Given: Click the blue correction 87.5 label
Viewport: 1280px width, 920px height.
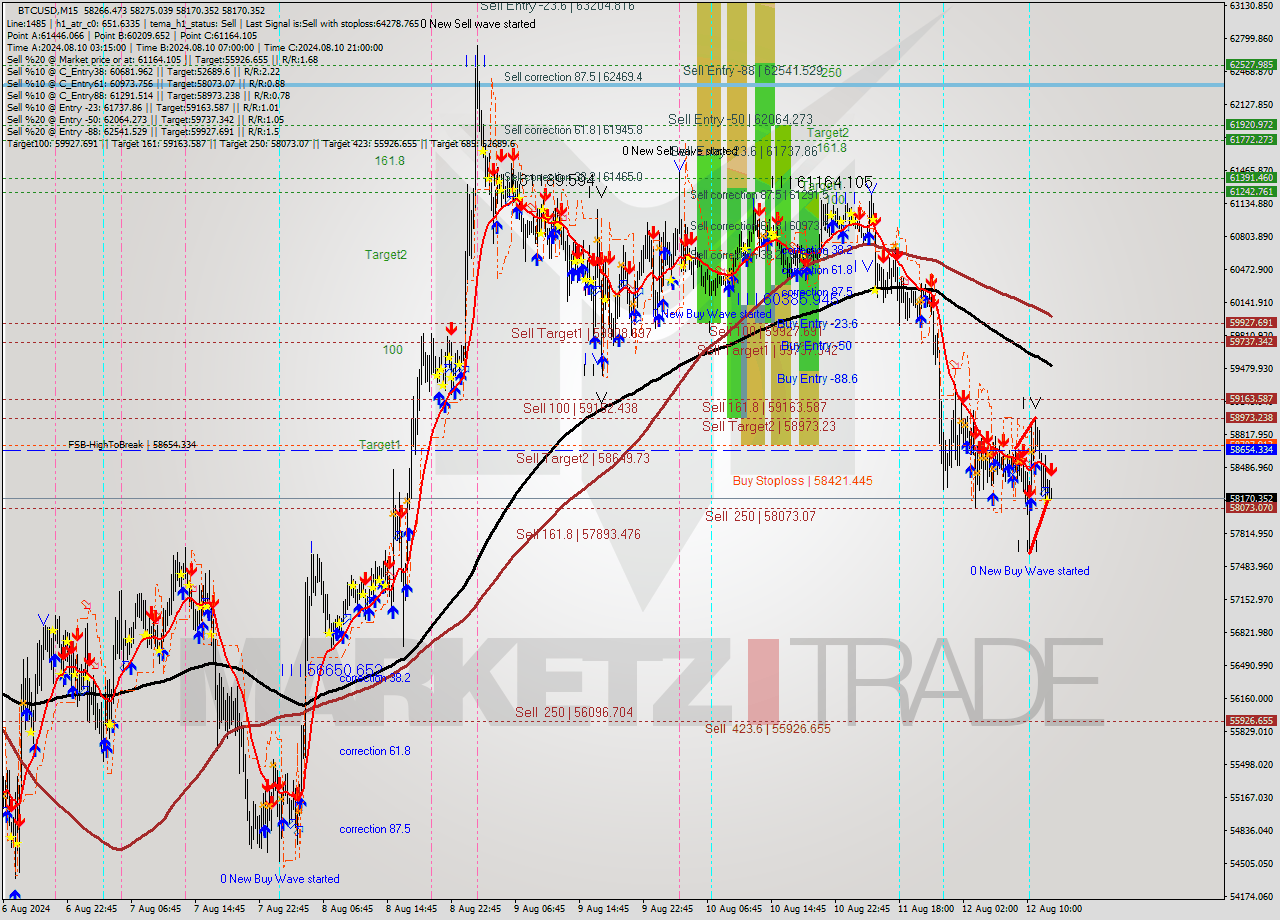Looking at the screenshot, I should tap(374, 829).
